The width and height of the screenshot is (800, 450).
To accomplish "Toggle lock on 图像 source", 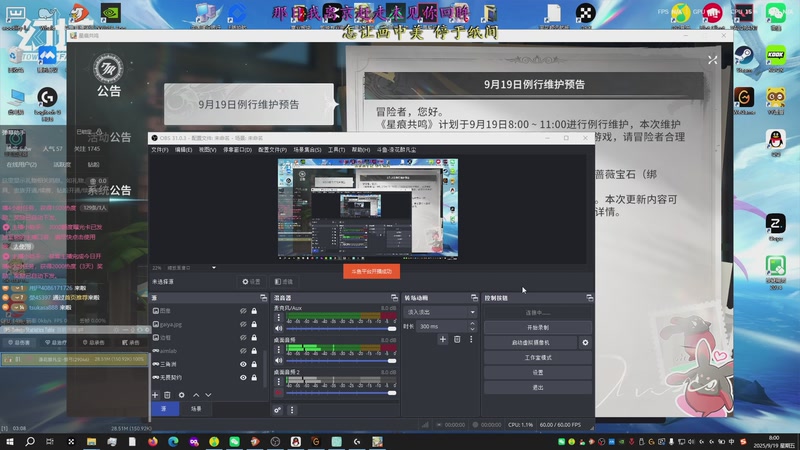I will coord(254,311).
